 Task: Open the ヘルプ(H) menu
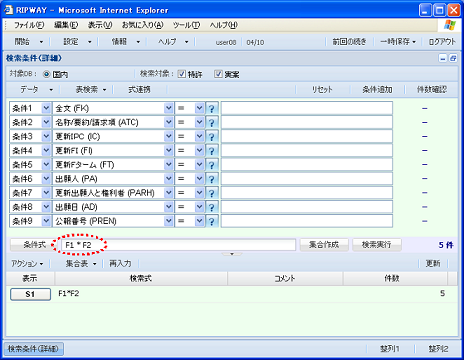click(224, 25)
